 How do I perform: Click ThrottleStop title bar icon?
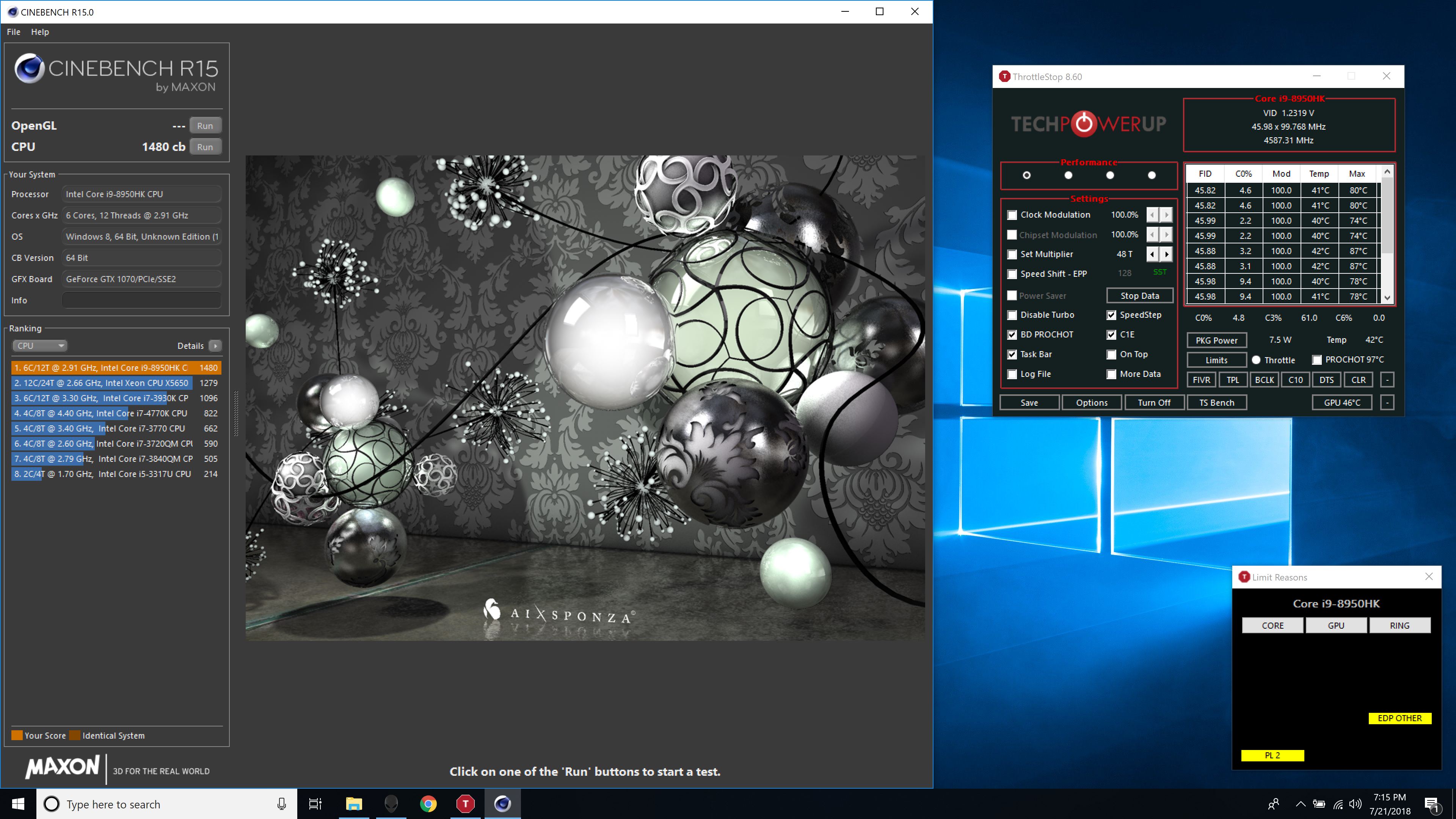coord(1004,76)
